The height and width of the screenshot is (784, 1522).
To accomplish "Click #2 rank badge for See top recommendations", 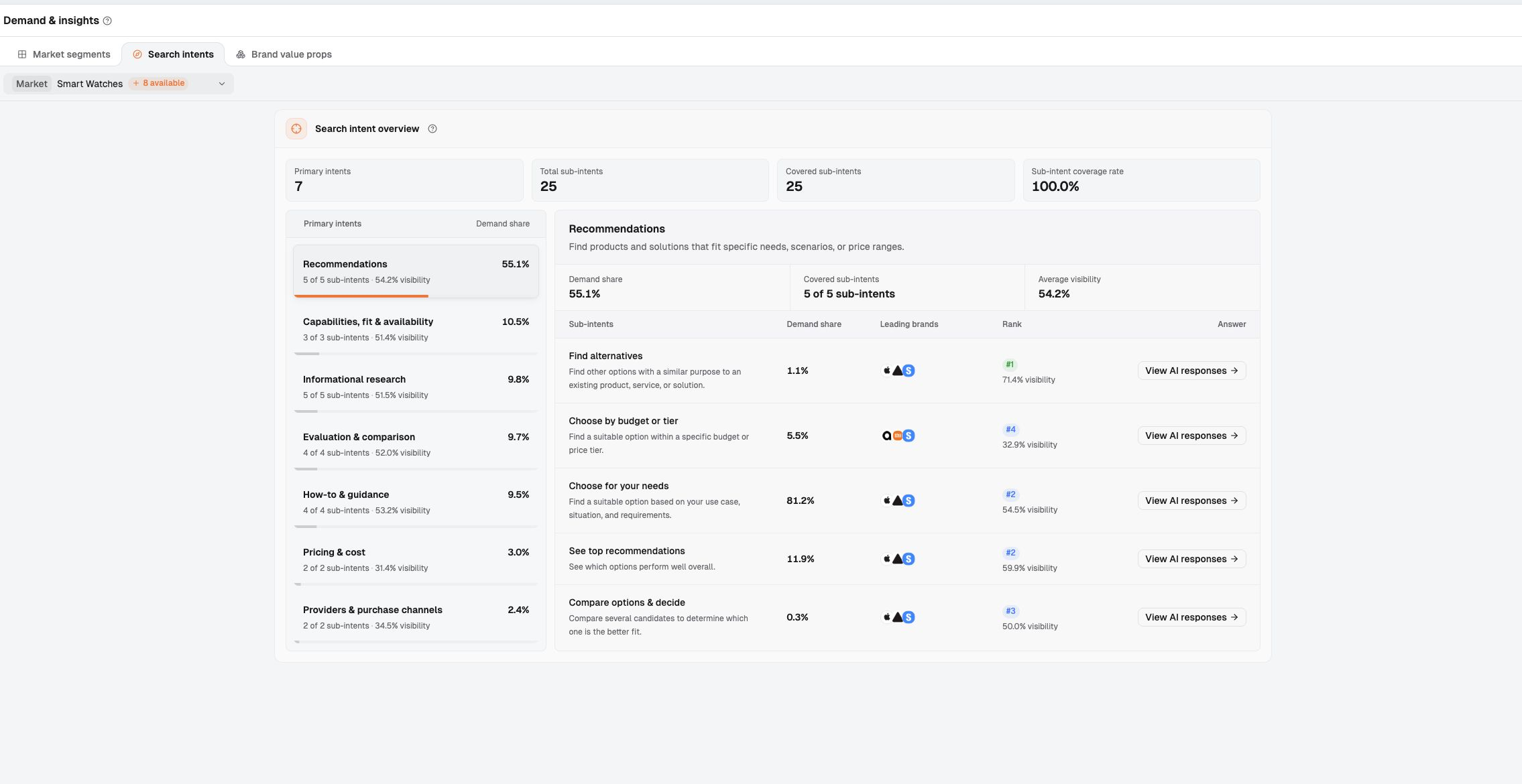I will pos(1010,553).
